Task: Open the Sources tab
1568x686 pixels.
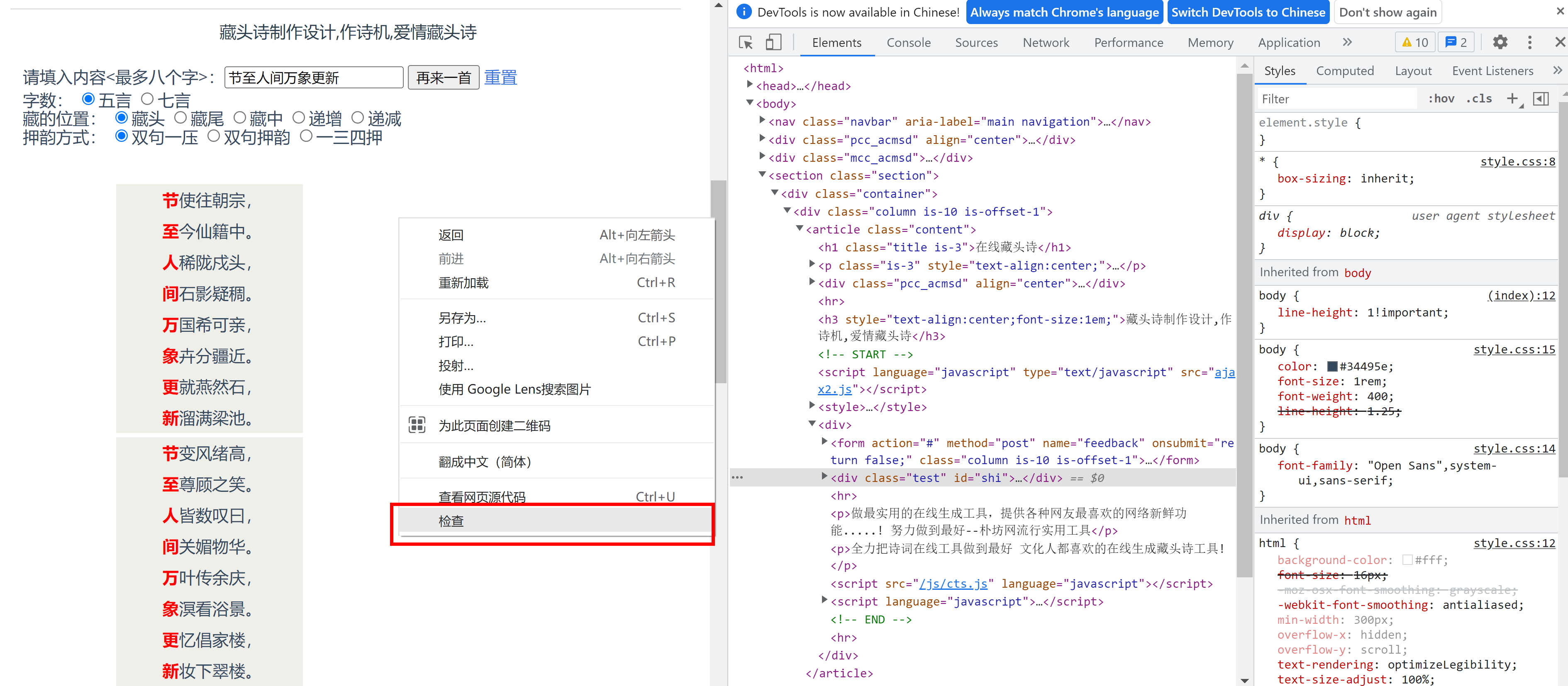Action: coord(976,43)
